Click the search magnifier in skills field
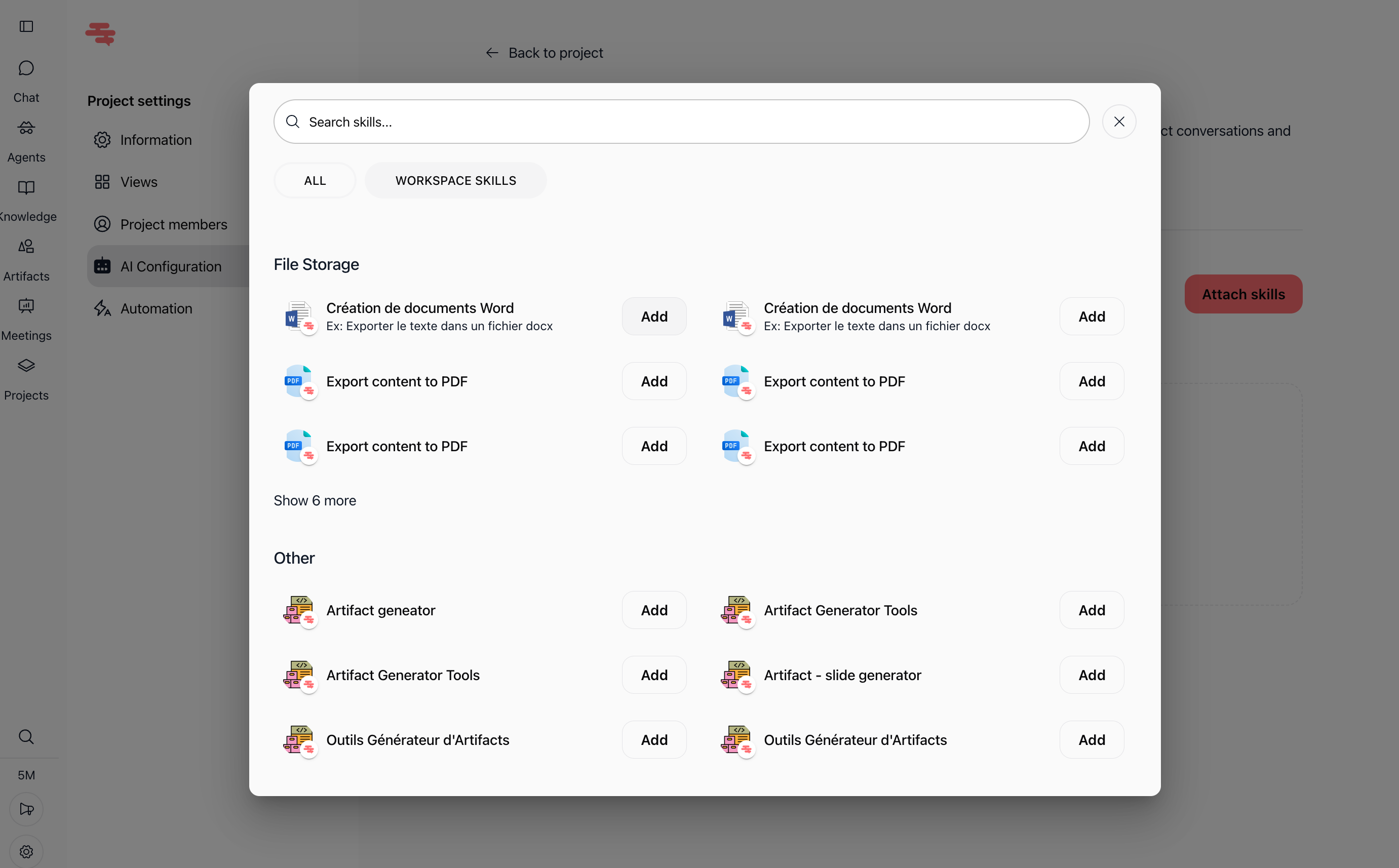This screenshot has height=868, width=1399. 293,122
